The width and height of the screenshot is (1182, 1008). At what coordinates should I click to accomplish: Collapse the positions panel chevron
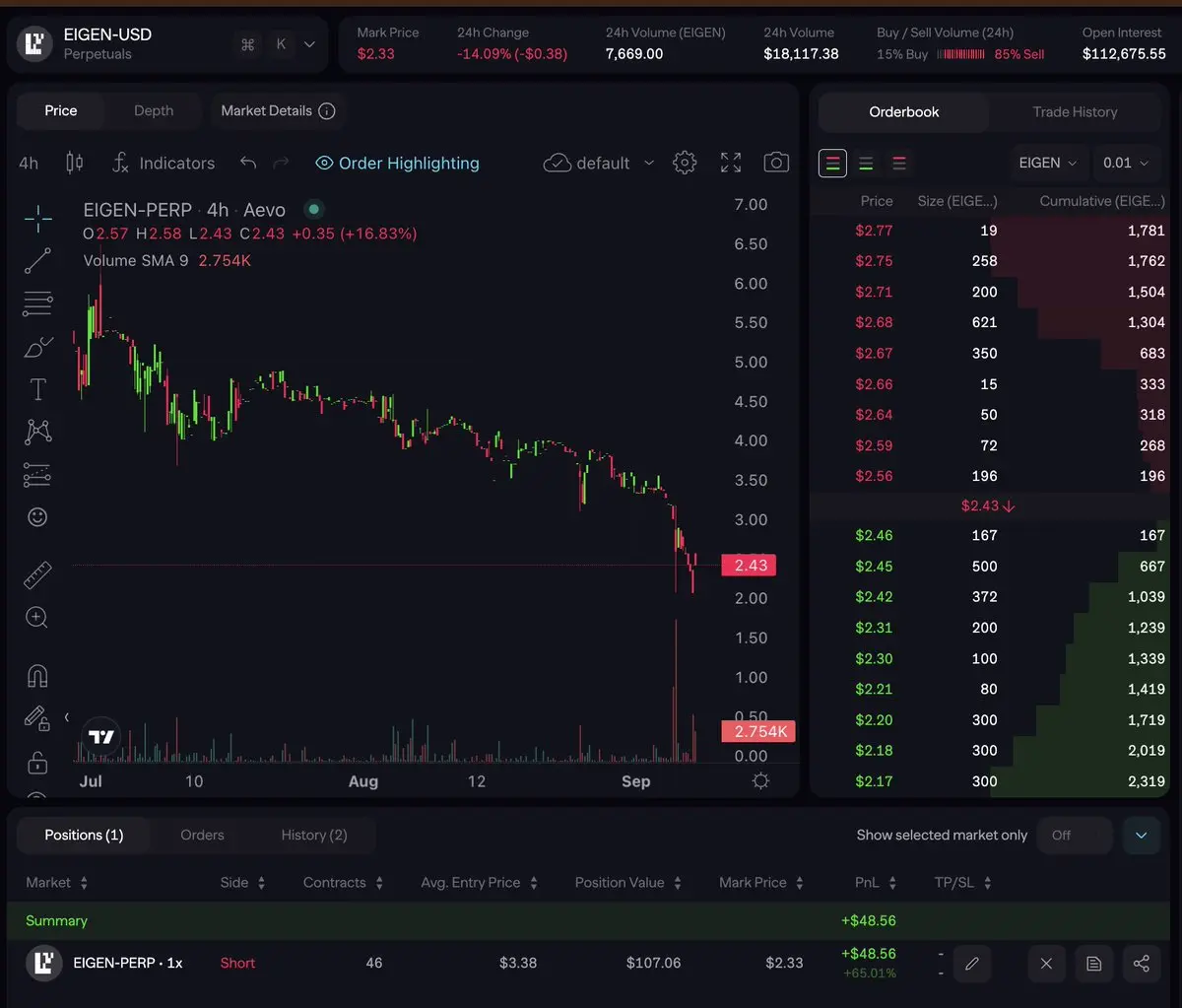pyautogui.click(x=1142, y=836)
